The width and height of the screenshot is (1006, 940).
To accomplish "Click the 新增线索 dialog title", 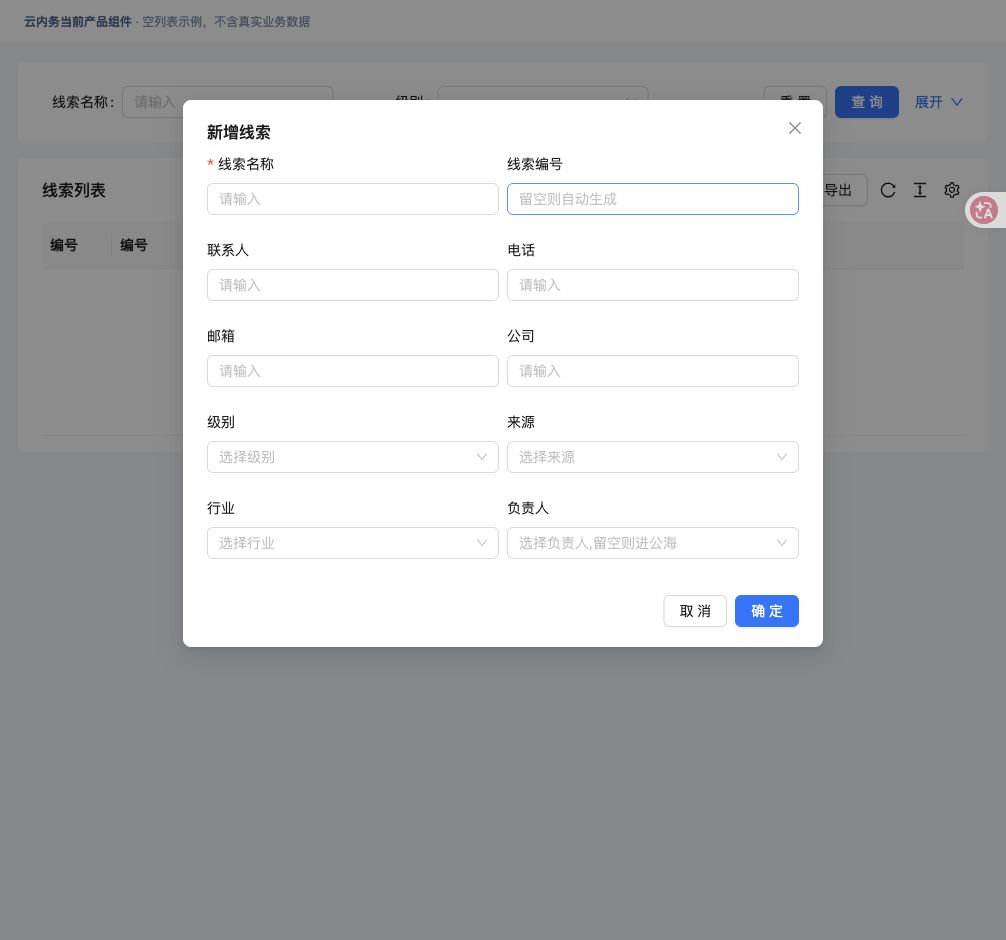I will coord(239,133).
